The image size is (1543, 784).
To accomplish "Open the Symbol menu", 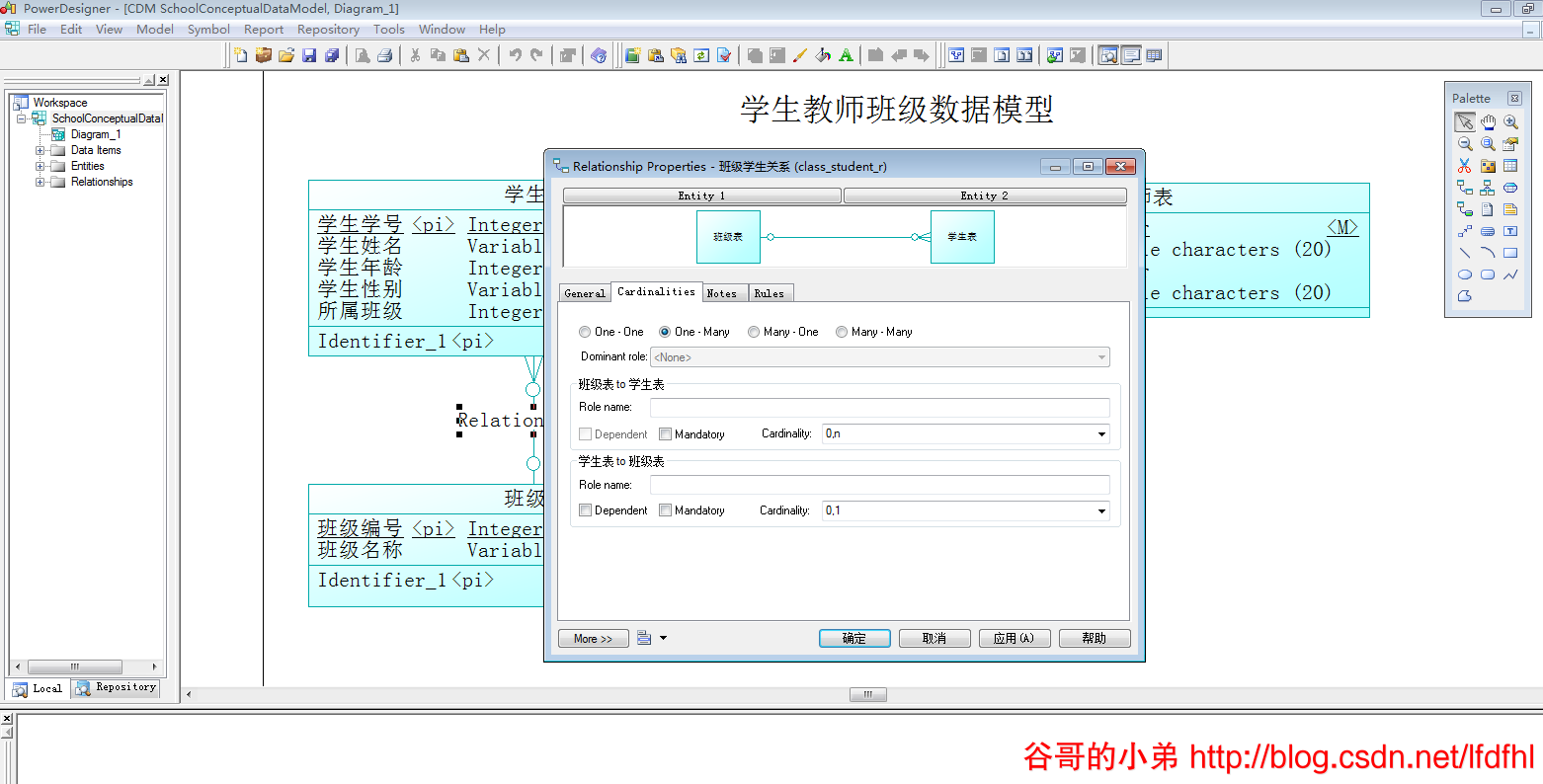I will click(208, 30).
